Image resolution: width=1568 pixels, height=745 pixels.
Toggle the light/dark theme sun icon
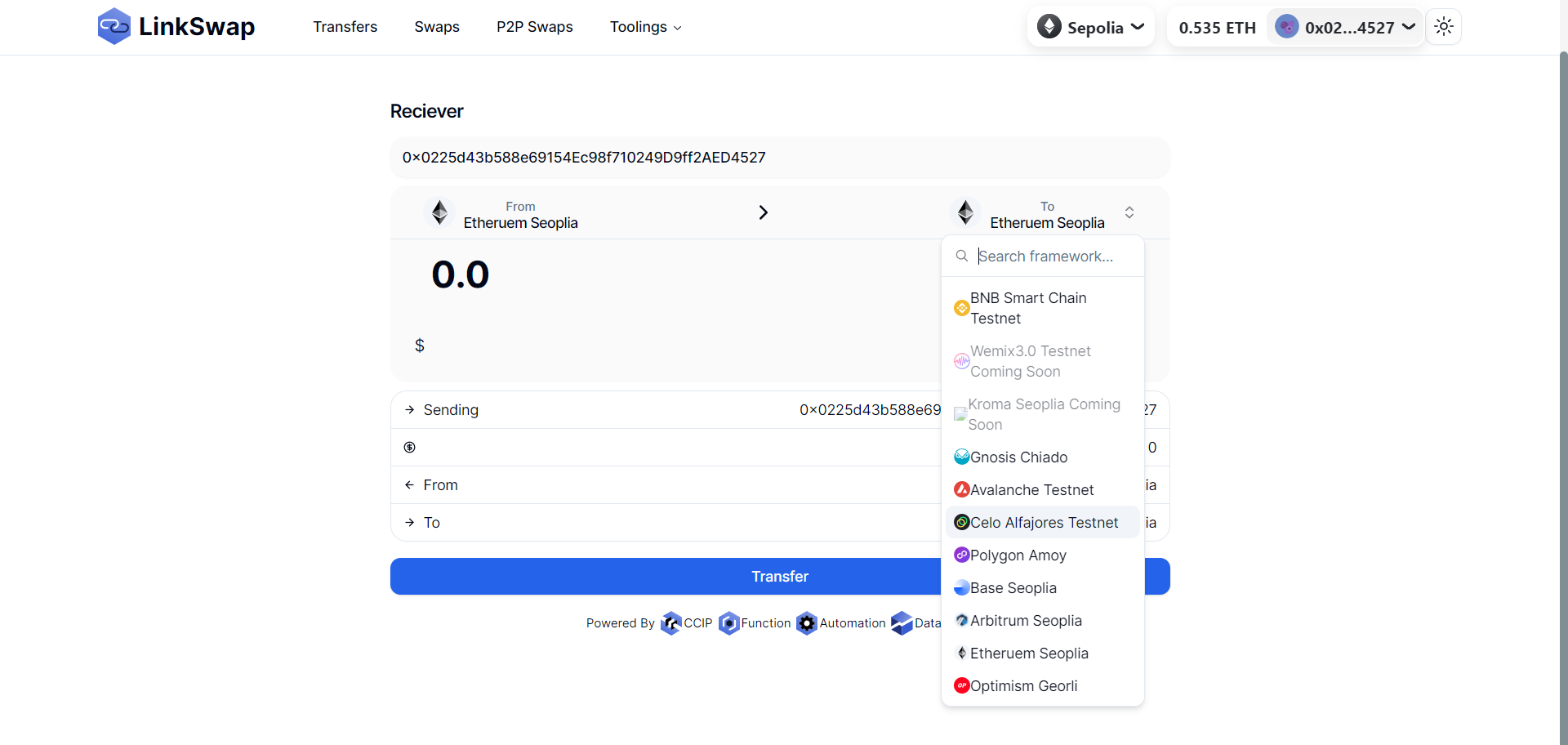tap(1444, 27)
